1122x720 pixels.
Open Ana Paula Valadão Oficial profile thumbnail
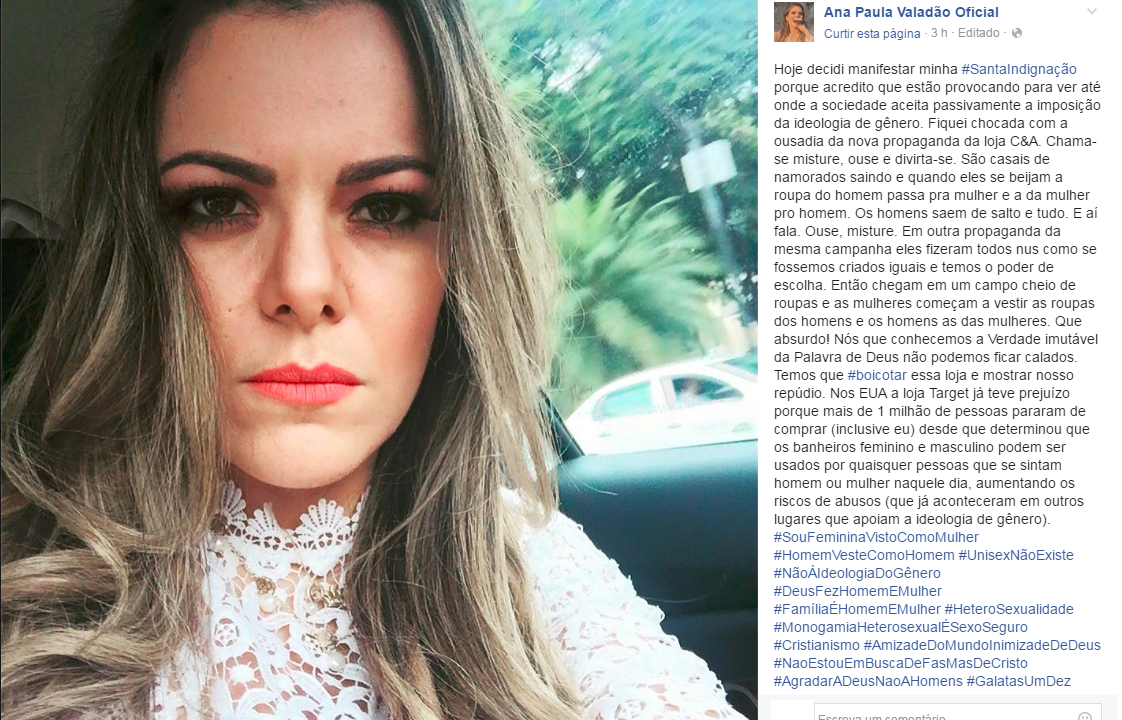pos(794,22)
